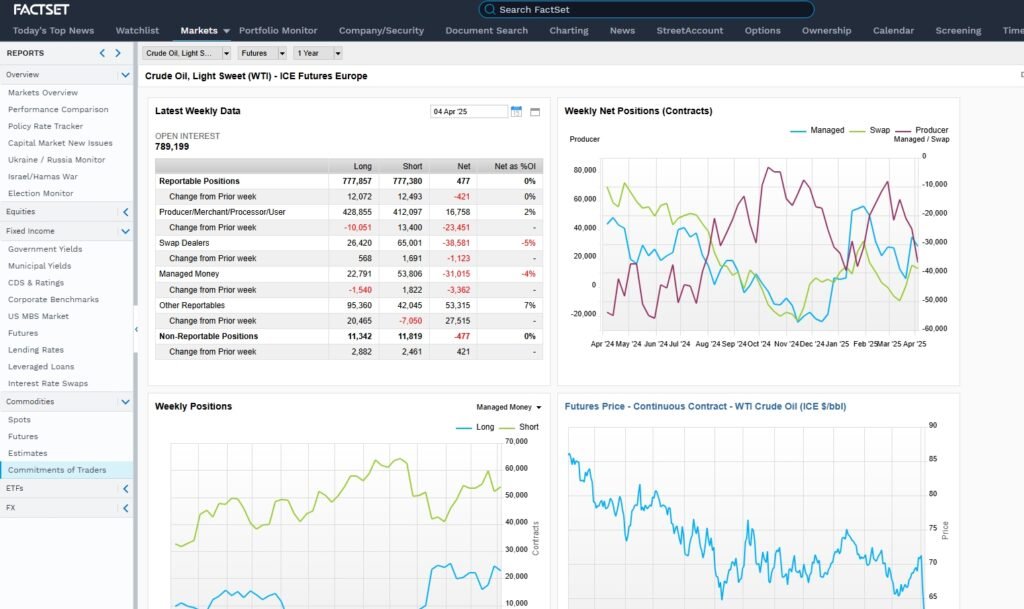Open the Government Yields report
Screen dimensions: 1024x609
click(x=45, y=249)
